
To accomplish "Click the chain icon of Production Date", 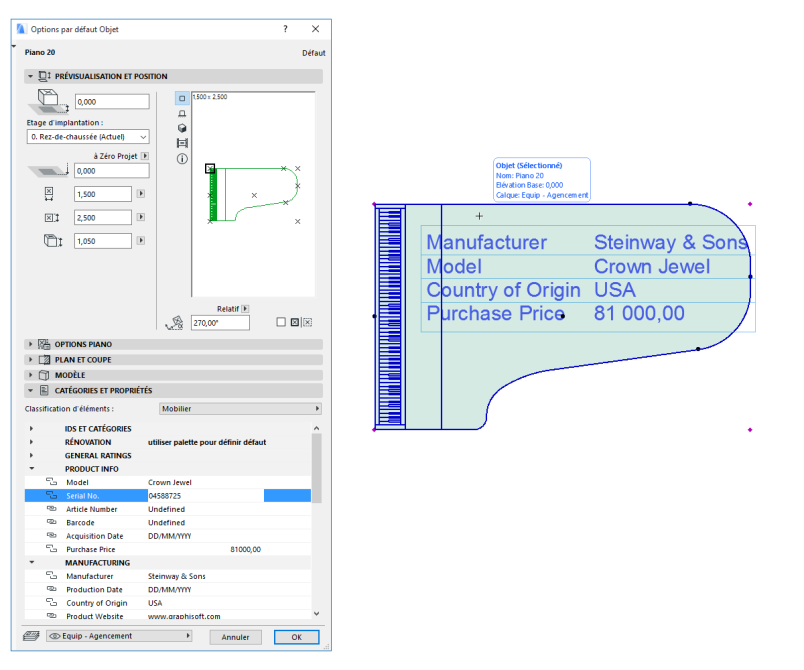I will tap(51, 589).
